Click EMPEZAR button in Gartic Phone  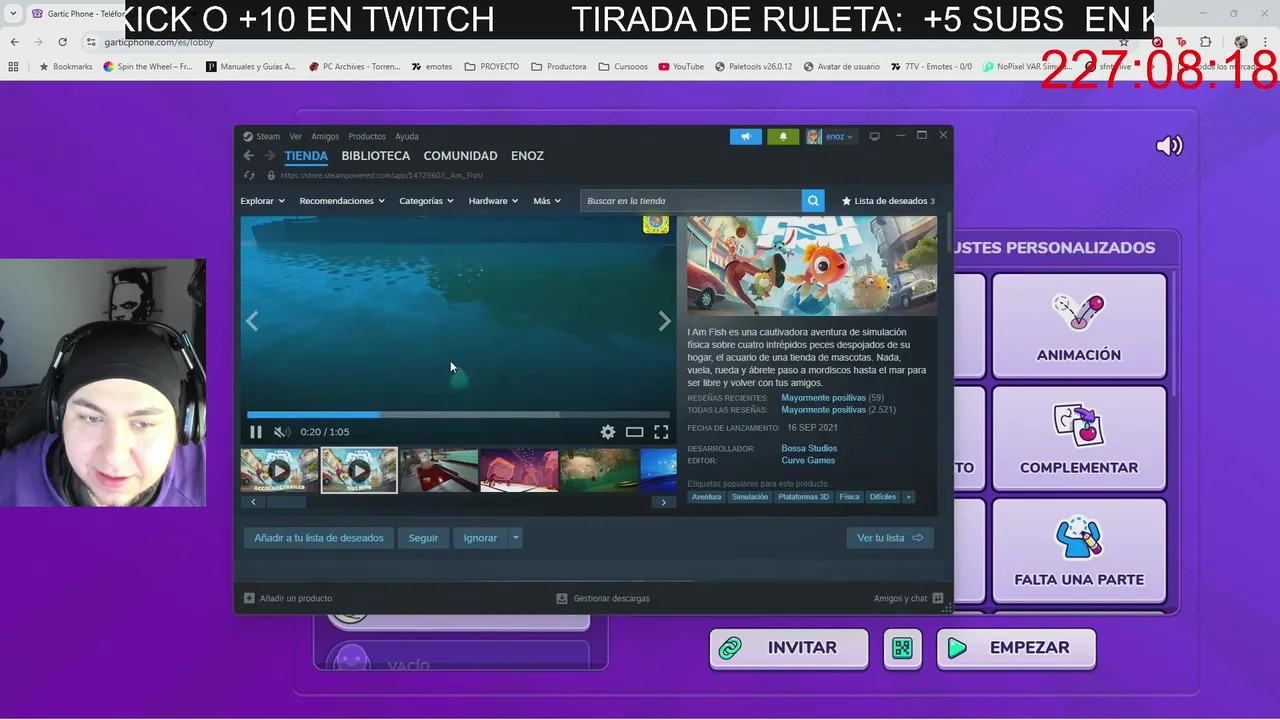coord(1016,648)
